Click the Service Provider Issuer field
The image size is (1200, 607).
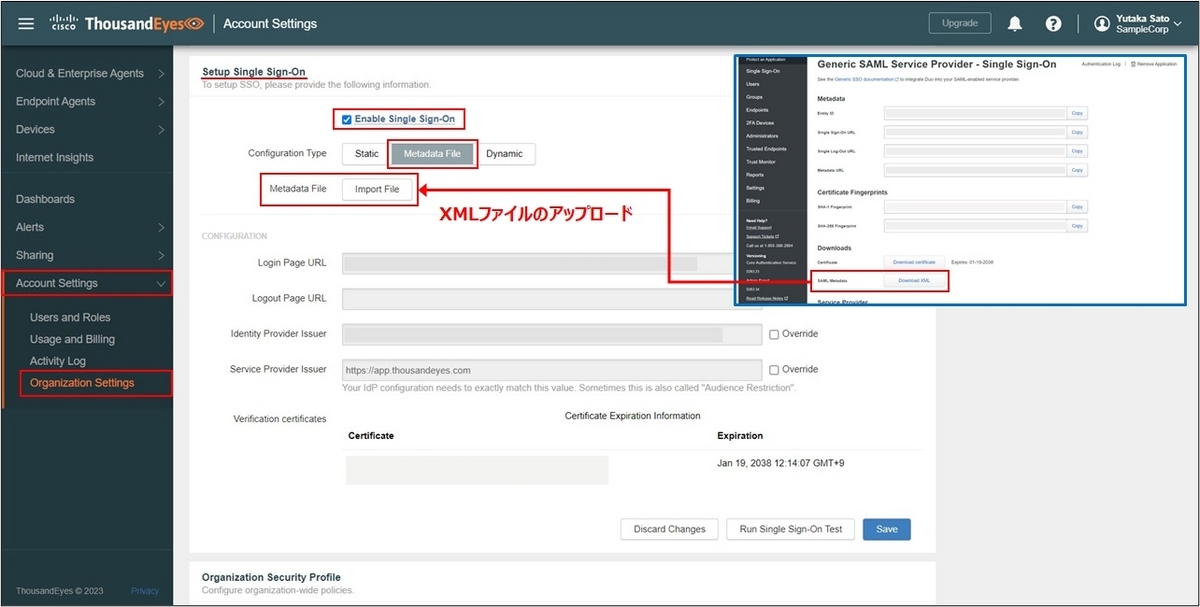tap(552, 369)
